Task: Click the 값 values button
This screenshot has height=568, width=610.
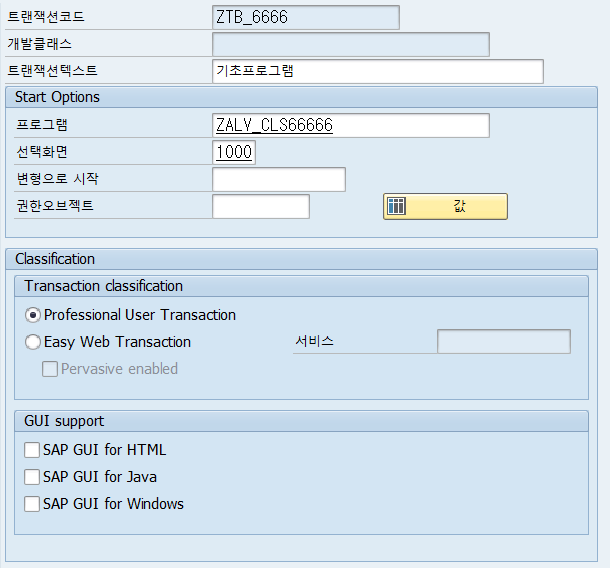Action: click(445, 206)
